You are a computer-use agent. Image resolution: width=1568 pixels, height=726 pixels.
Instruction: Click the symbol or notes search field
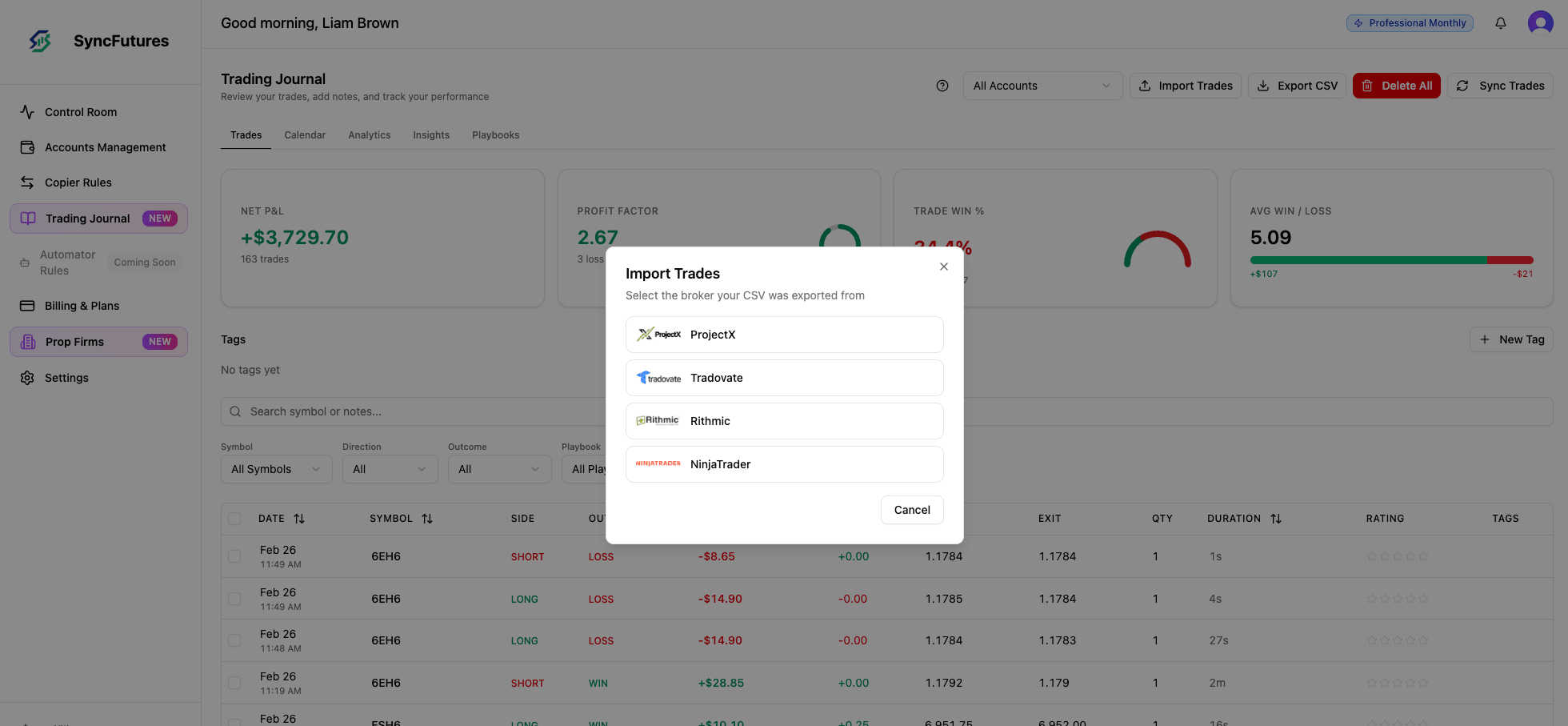point(400,411)
